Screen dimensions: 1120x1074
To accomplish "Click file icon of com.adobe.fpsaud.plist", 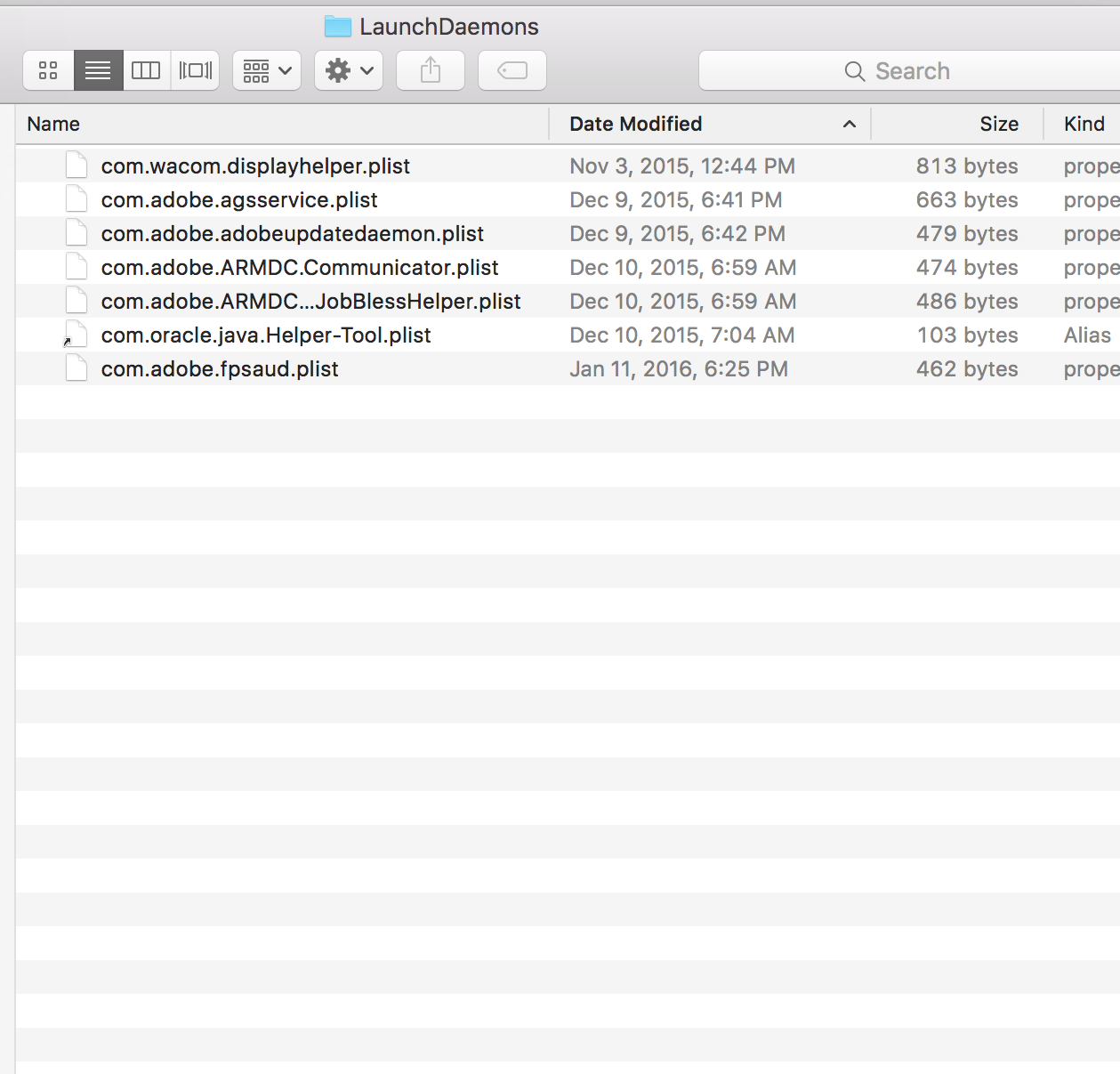I will click(77, 368).
